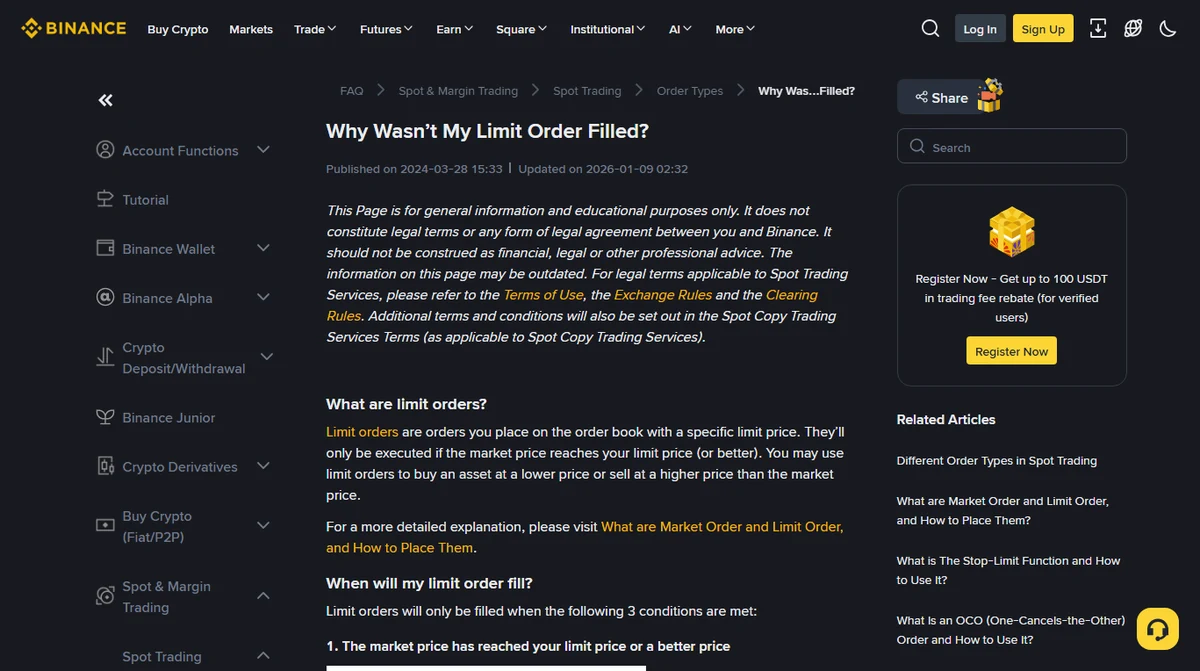Open Markets in top navigation
This screenshot has width=1200, height=671.
(251, 29)
